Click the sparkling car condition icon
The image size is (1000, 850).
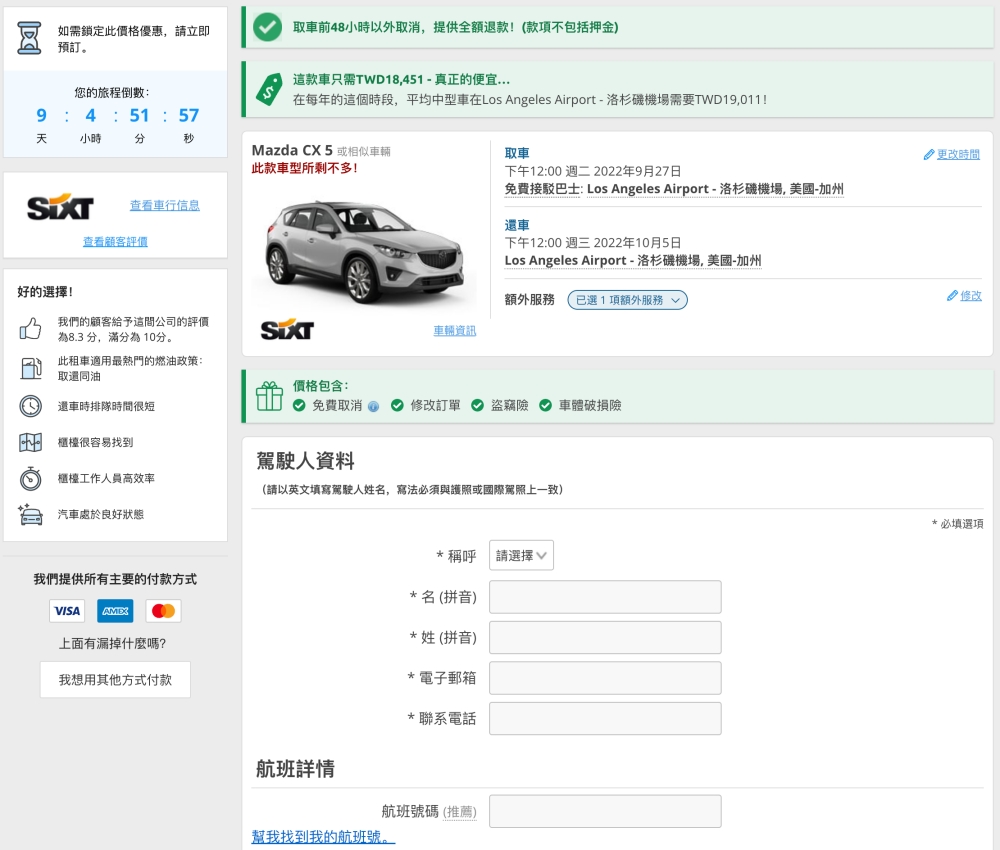[x=31, y=515]
